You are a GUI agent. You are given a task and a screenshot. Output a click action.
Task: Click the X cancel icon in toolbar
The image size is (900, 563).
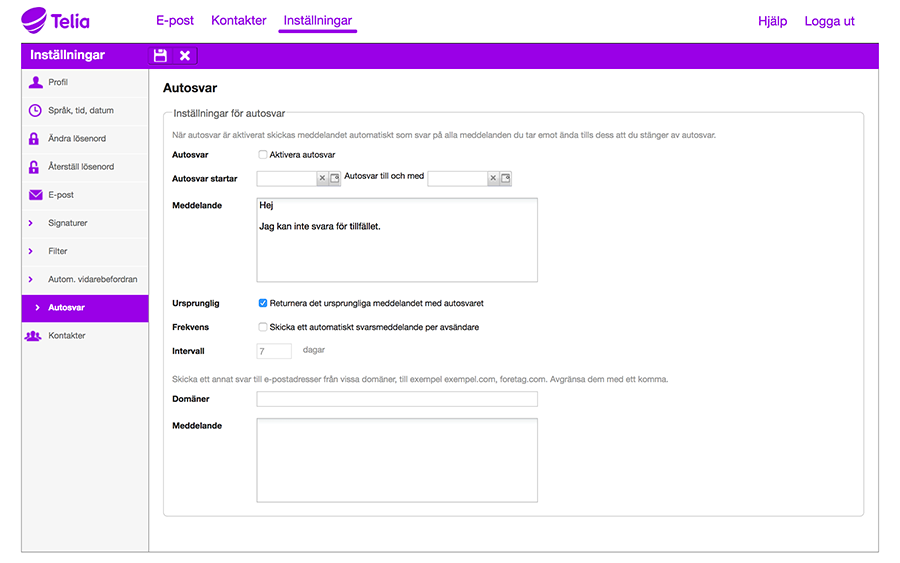tap(185, 56)
